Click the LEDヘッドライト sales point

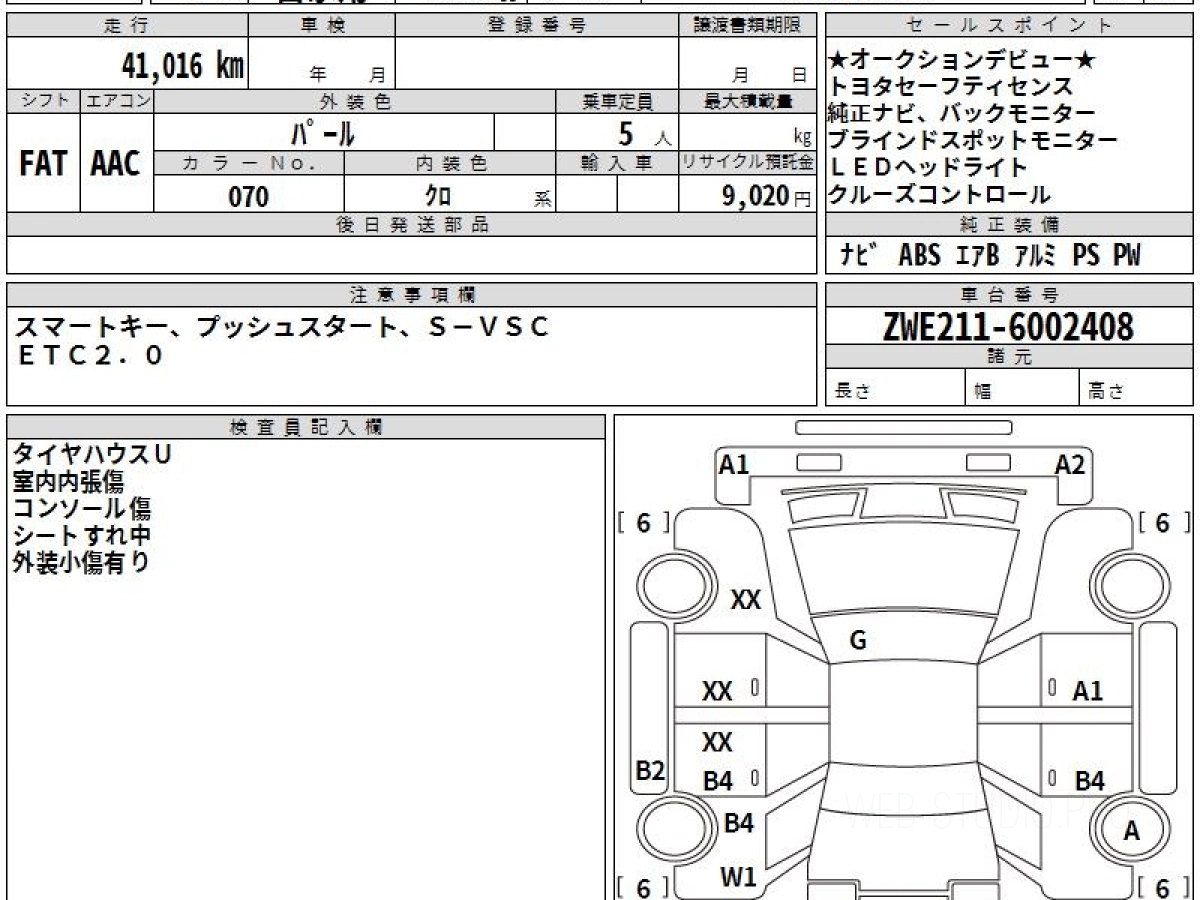[929, 167]
